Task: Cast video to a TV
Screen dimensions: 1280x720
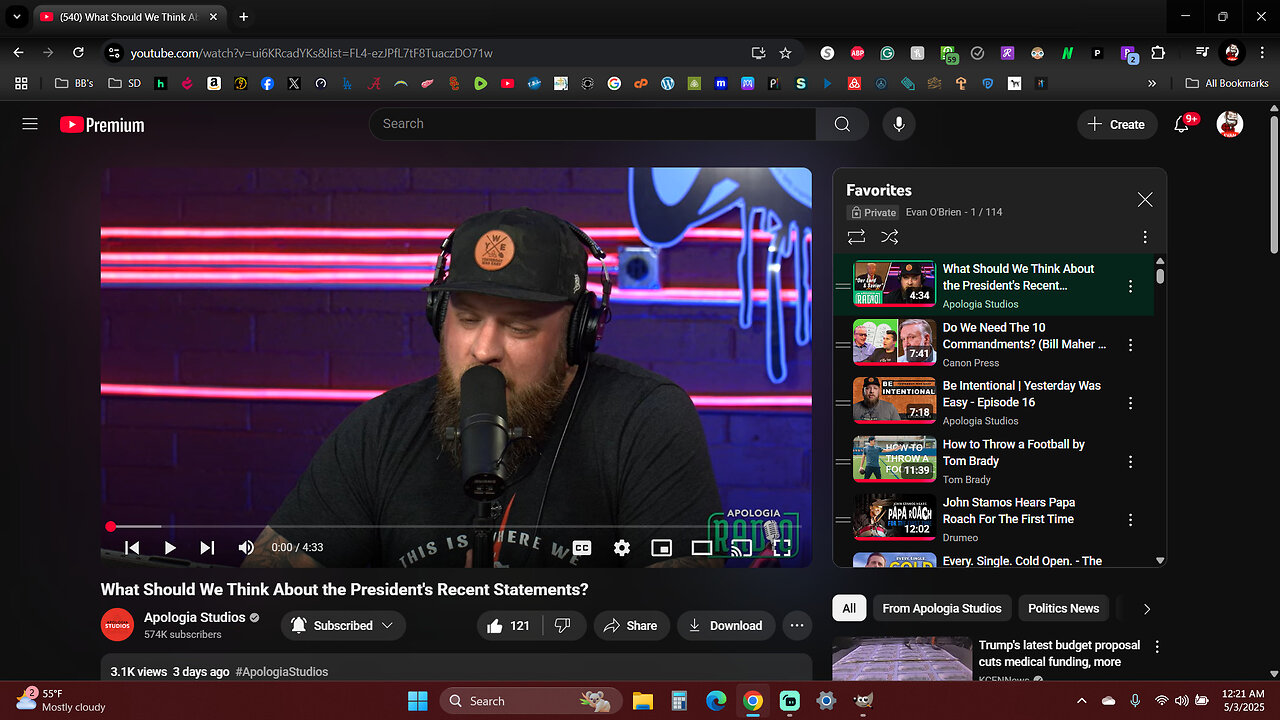Action: [x=741, y=547]
